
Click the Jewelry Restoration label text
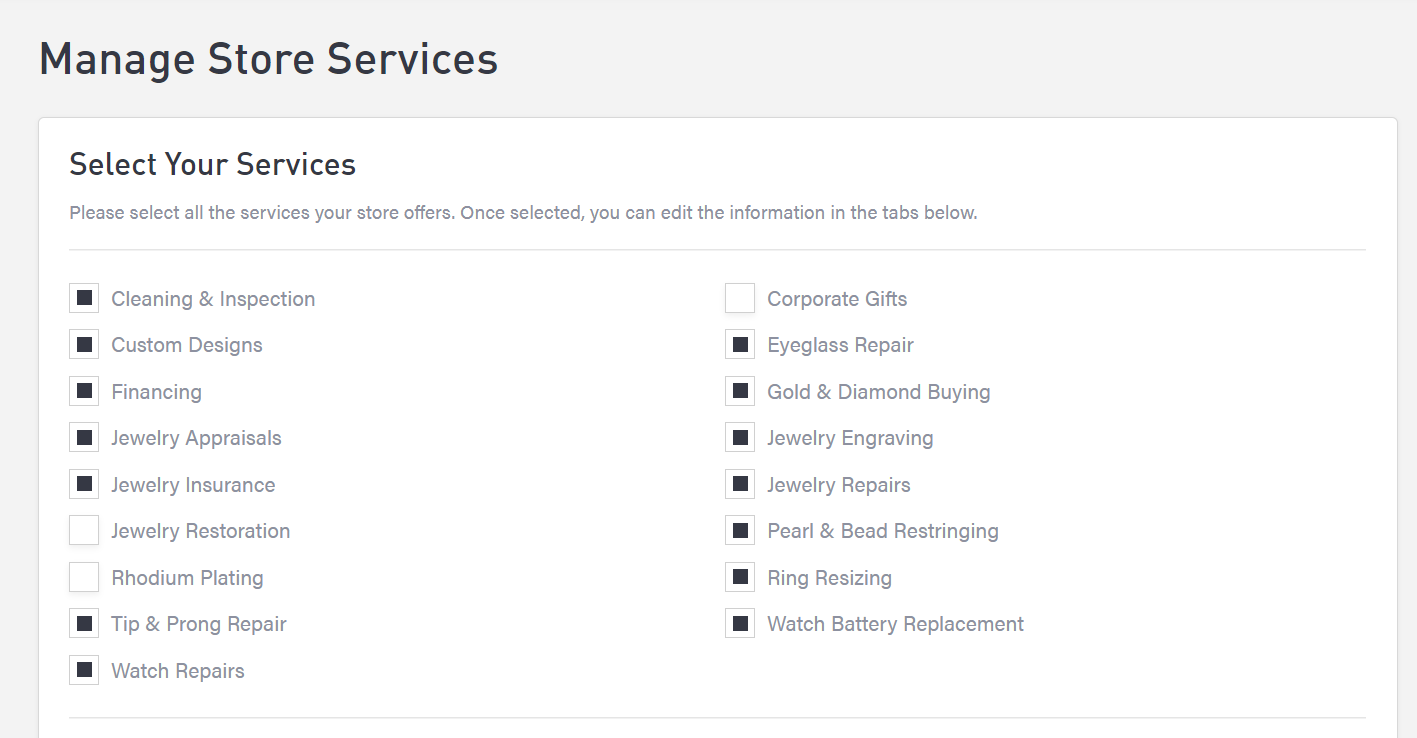click(200, 531)
